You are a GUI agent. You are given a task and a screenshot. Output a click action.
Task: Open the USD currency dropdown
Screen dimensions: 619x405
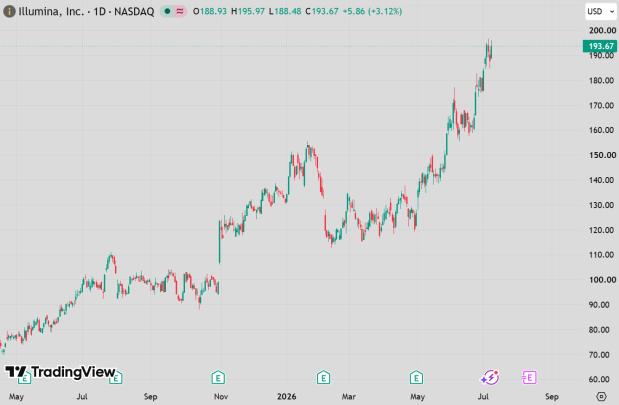601,11
